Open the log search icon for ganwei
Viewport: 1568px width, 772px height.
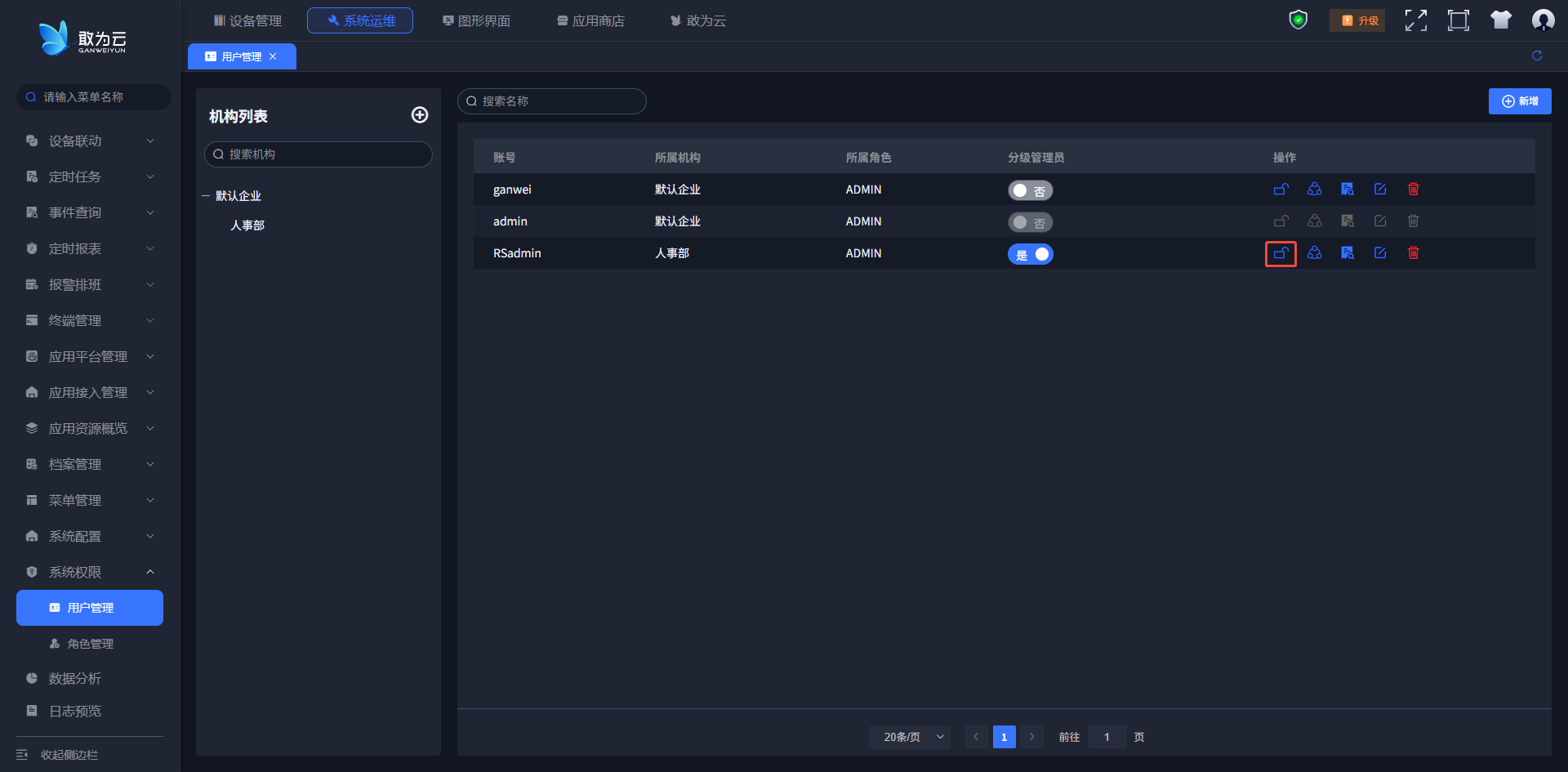pyautogui.click(x=1347, y=190)
